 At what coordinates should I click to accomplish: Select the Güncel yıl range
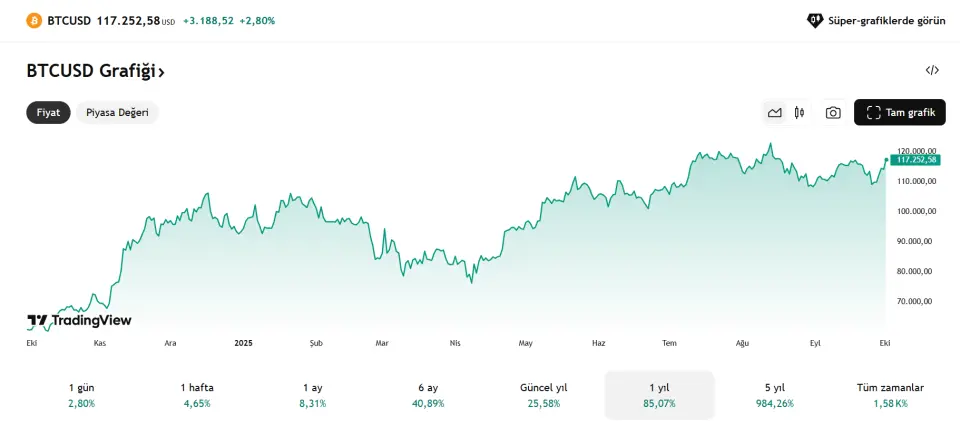pyautogui.click(x=544, y=394)
